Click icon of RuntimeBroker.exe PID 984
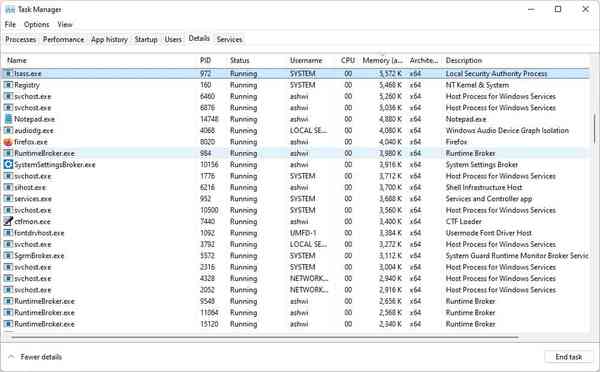 [x=8, y=153]
